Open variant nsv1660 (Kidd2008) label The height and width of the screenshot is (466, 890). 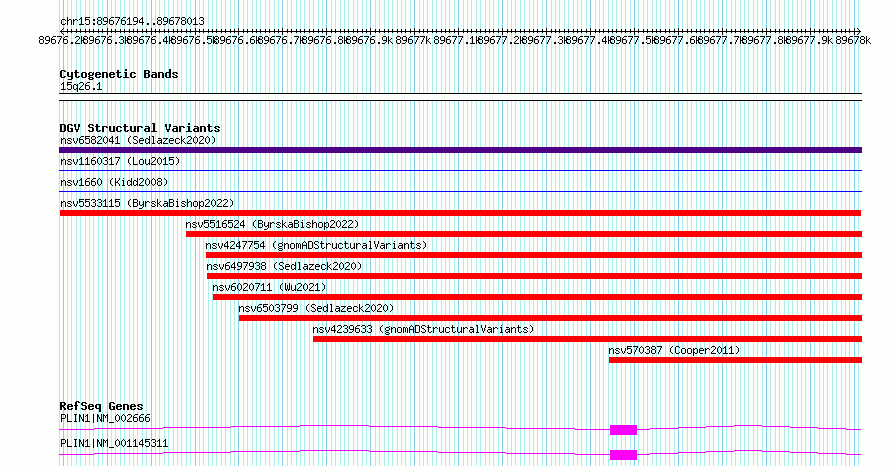tap(114, 182)
